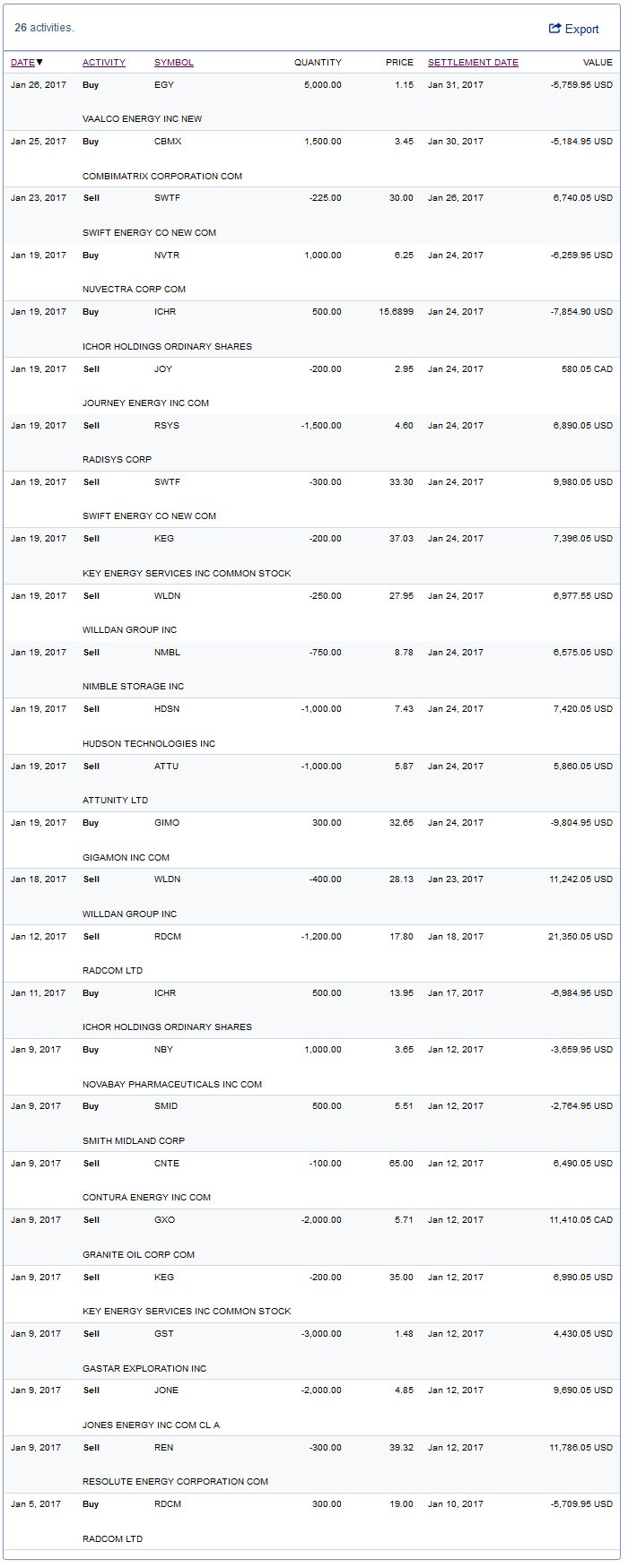Click the Quantity column header
The height and width of the screenshot is (1568, 628).
(x=318, y=63)
